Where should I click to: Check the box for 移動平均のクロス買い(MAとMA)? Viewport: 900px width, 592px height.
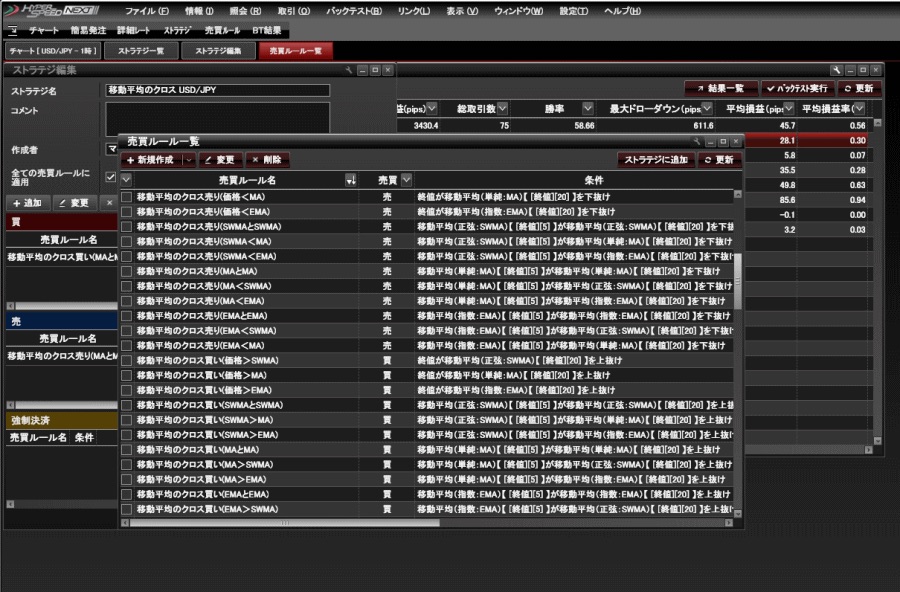pyautogui.click(x=126, y=450)
